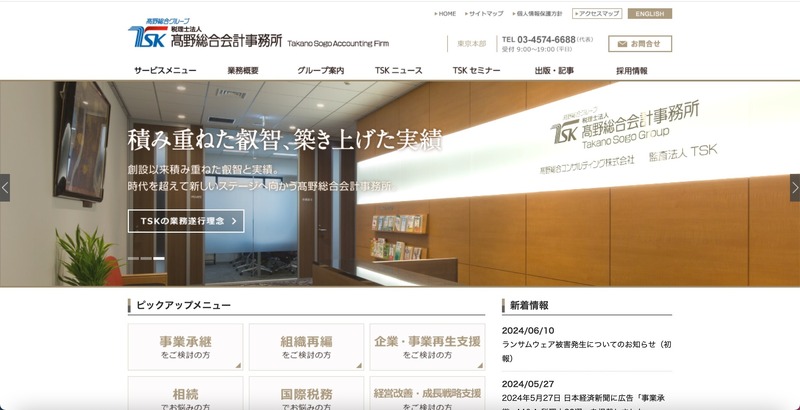Open the 個人情報保護方針 privacy policy link

tap(538, 14)
